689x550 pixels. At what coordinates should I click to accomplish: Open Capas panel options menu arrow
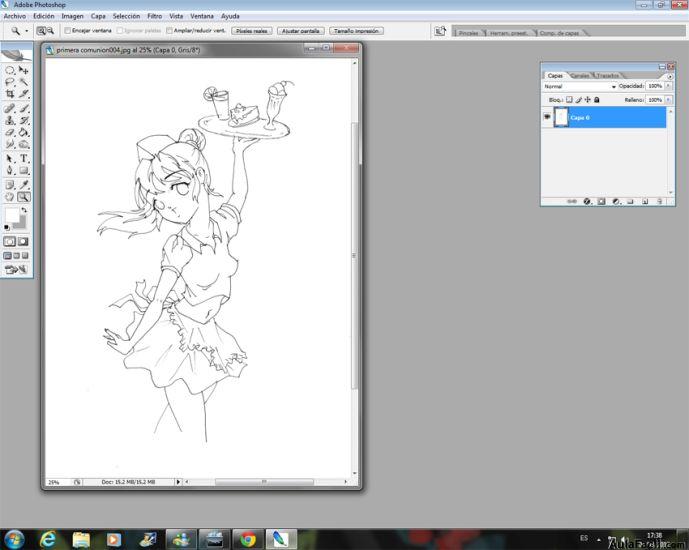click(670, 76)
